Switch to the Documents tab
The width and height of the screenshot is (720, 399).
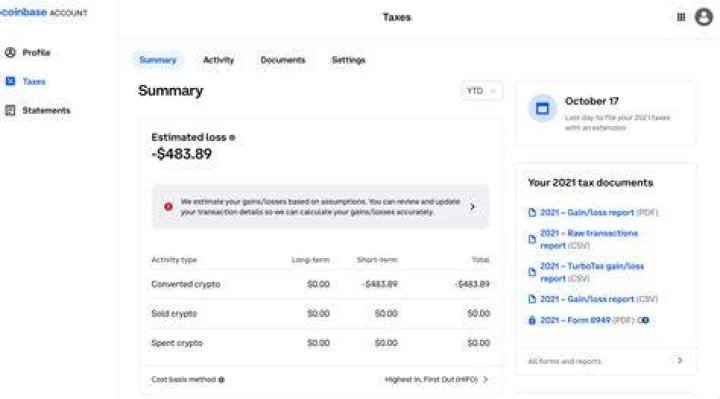tap(283, 60)
